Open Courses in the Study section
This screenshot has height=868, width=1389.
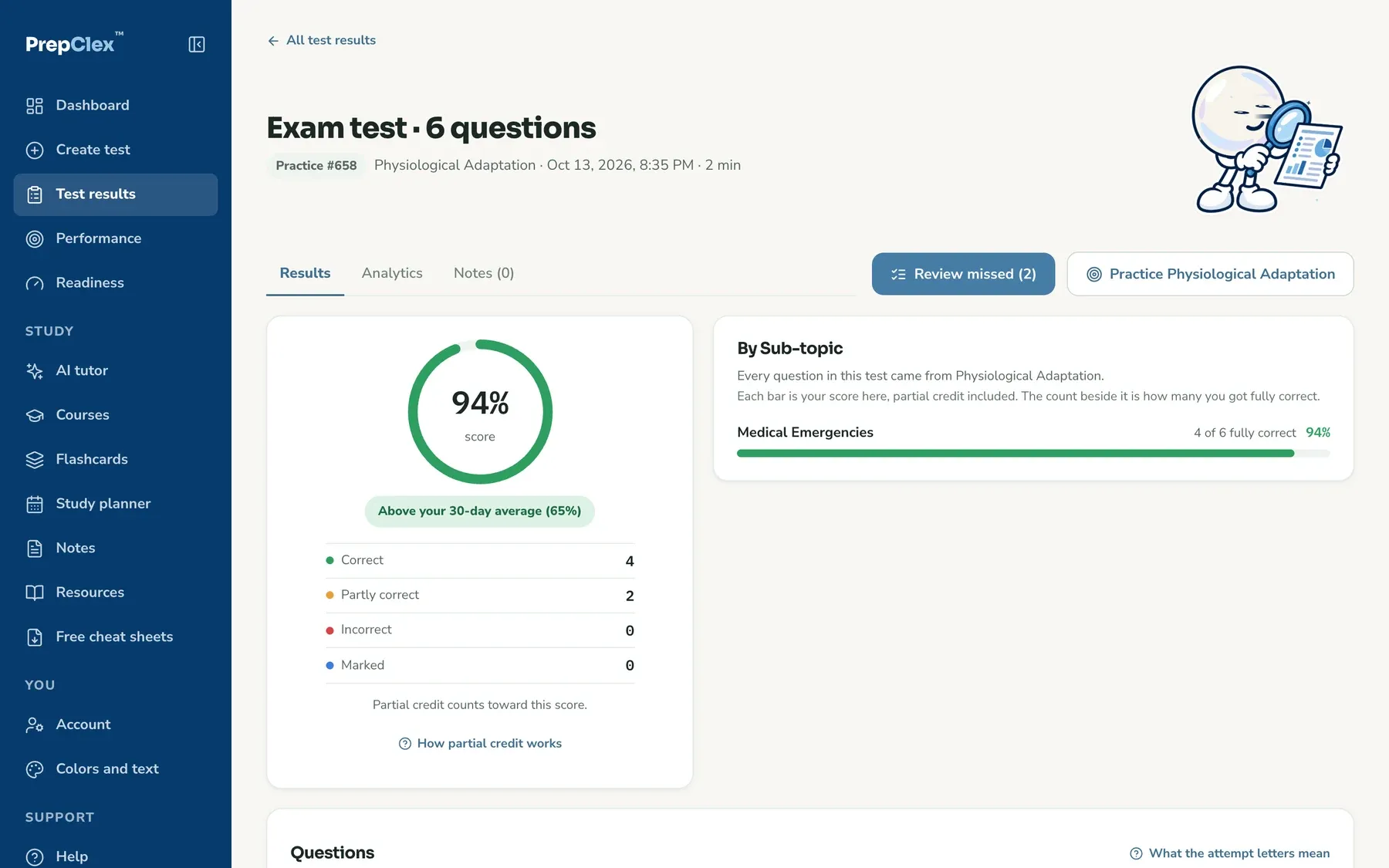(x=116, y=415)
